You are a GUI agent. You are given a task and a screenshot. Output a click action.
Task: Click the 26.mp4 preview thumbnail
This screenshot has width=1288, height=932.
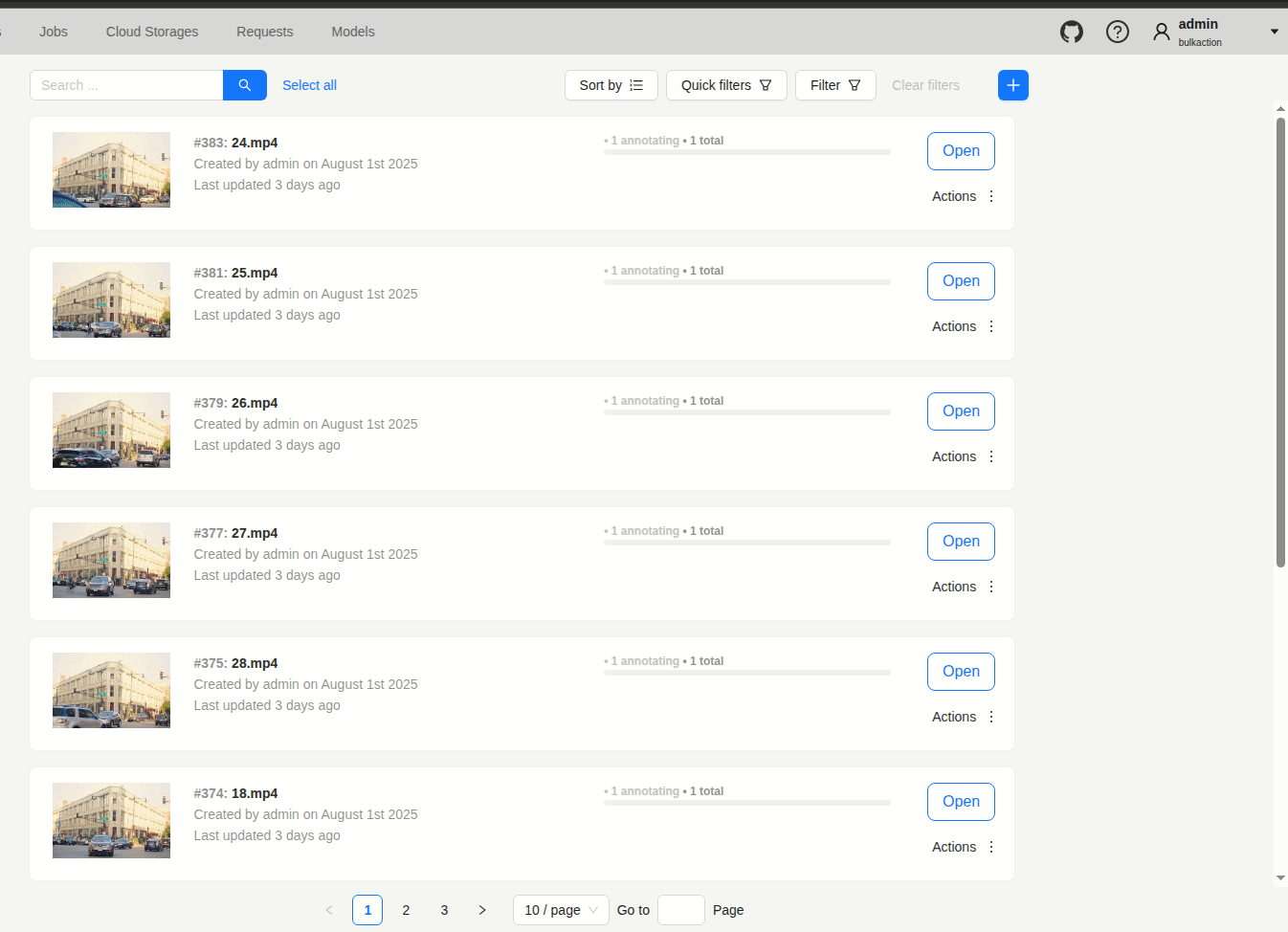coord(111,430)
